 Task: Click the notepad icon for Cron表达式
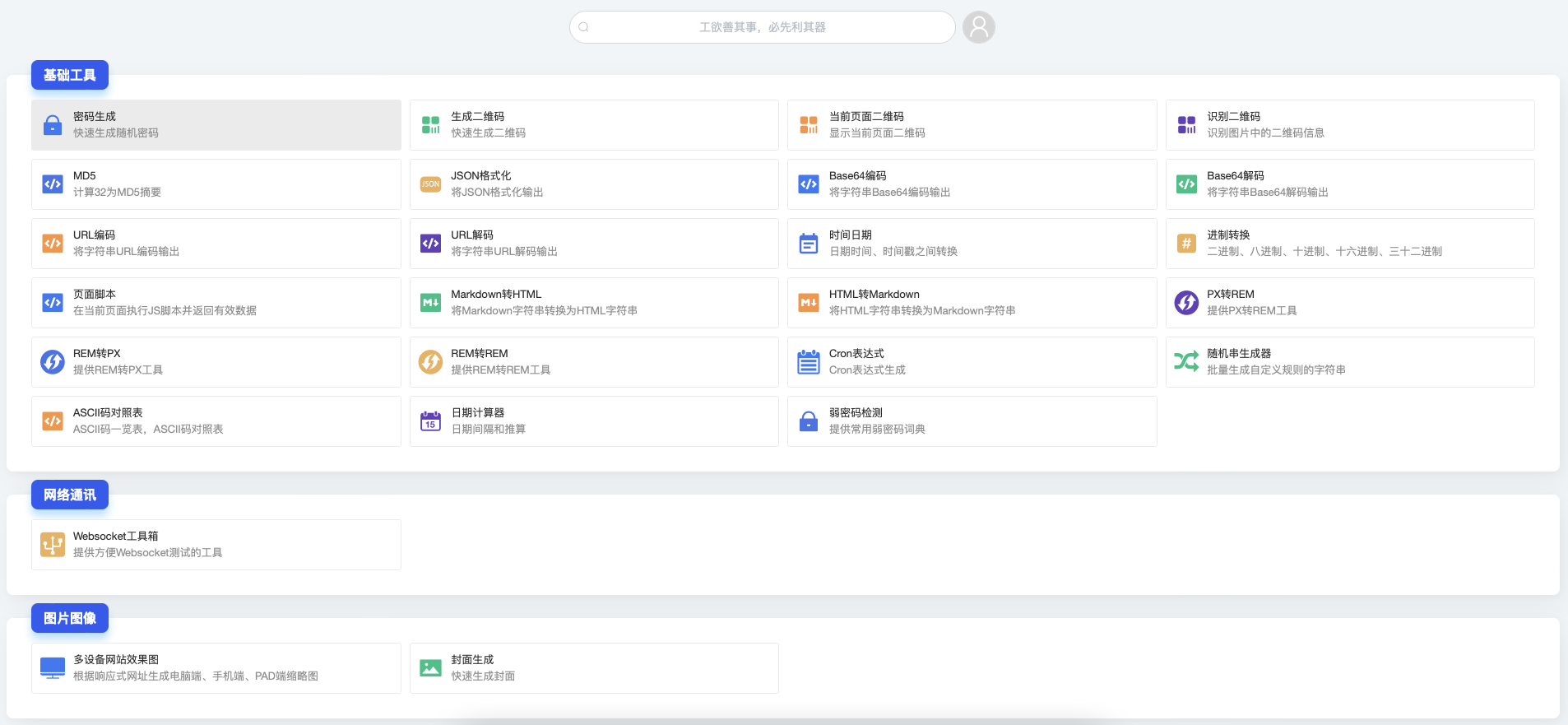(x=809, y=362)
